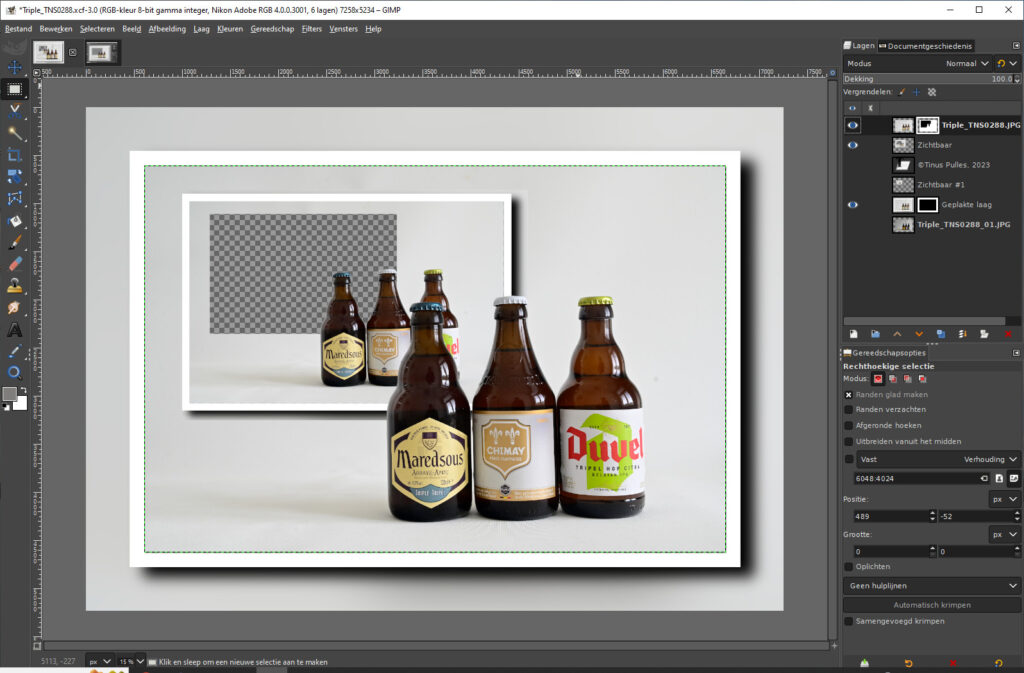1024x673 pixels.
Task: Open the Filters menu
Action: coord(312,29)
